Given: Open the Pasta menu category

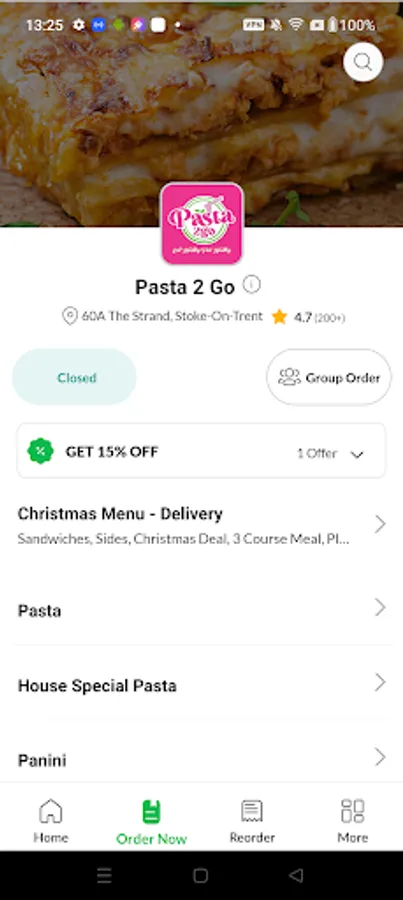Looking at the screenshot, I should 202,610.
